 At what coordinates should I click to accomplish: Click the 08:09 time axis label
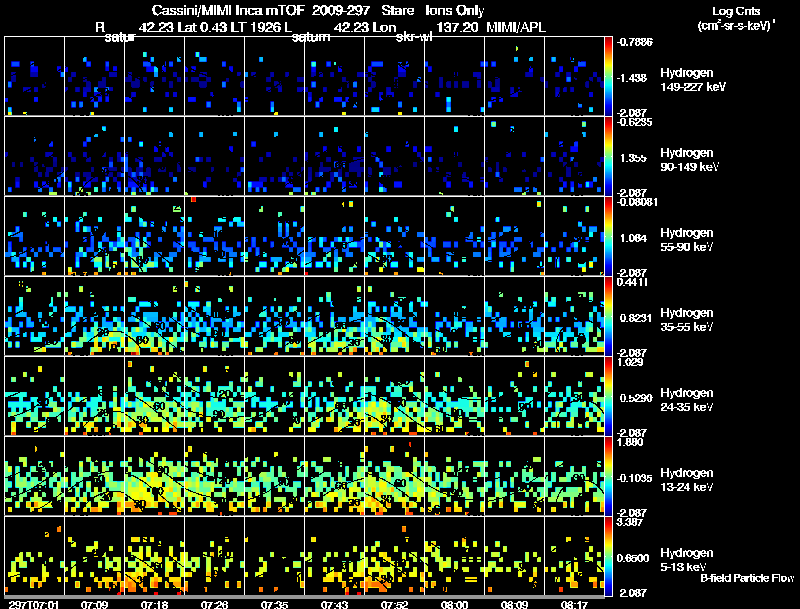[514, 604]
